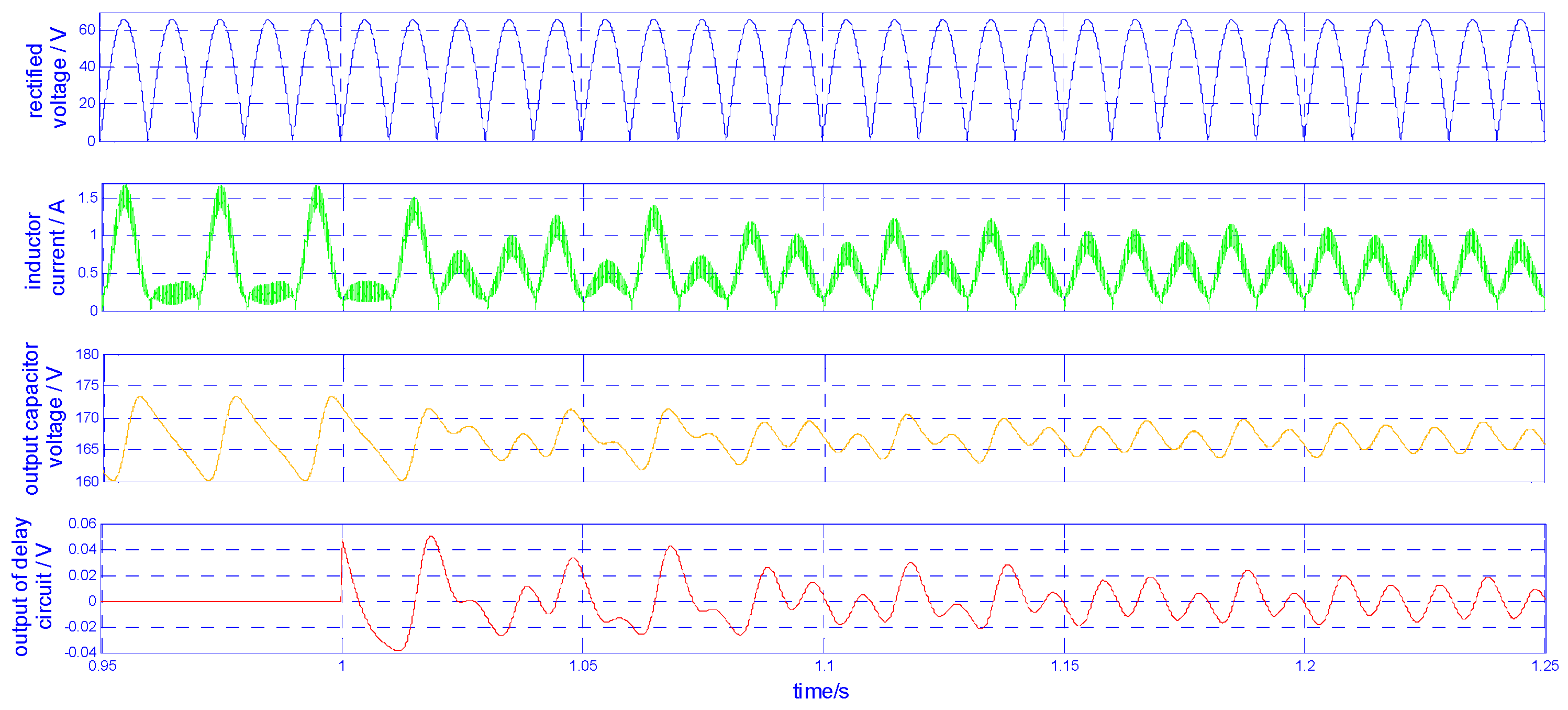Viewport: 1568px width, 710px height.
Task: Click the 60 tick on rectified voltage axis
Action: [x=87, y=30]
